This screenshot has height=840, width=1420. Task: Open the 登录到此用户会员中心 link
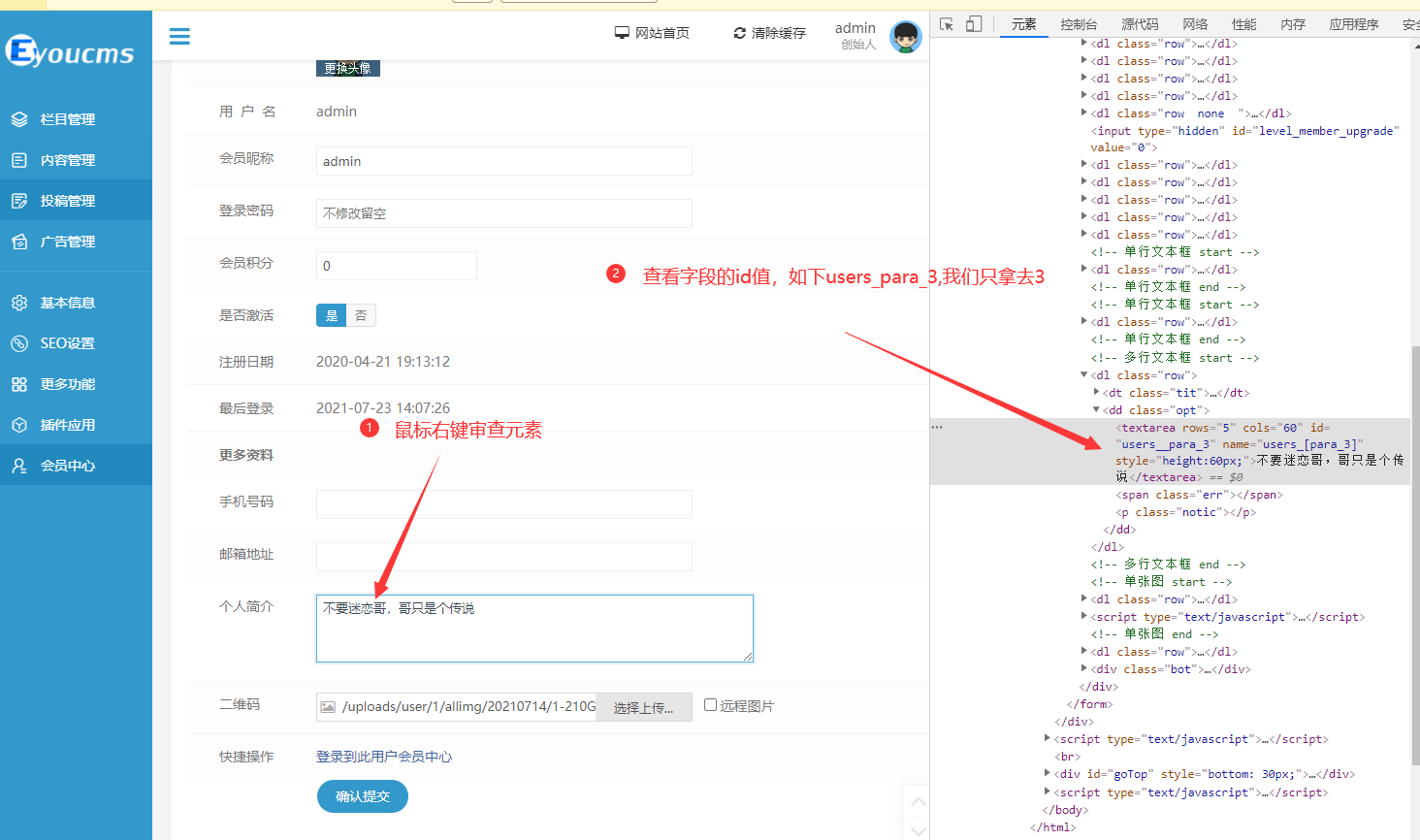tap(384, 757)
